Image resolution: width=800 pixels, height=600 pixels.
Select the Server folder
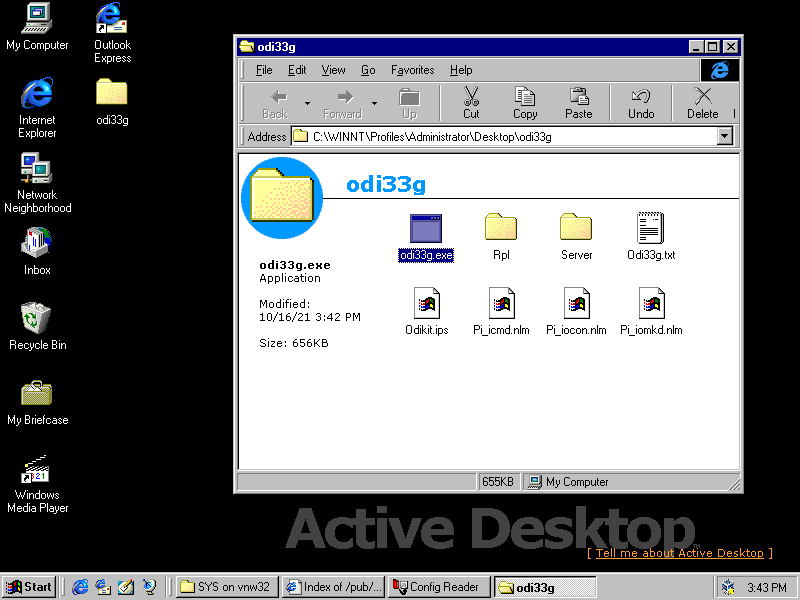(x=576, y=238)
